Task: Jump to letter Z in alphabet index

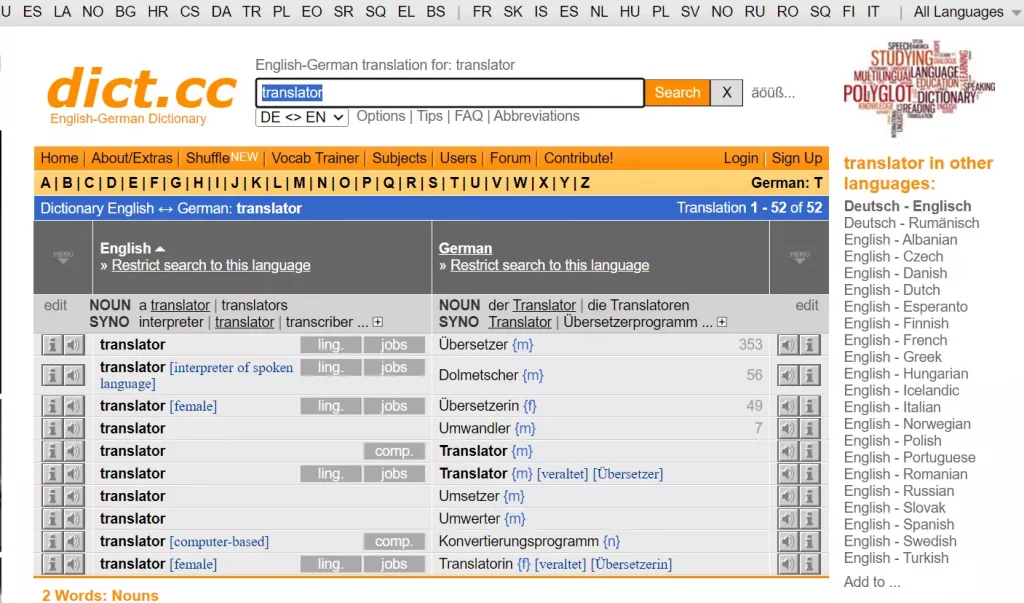Action: pyautogui.click(x=585, y=183)
